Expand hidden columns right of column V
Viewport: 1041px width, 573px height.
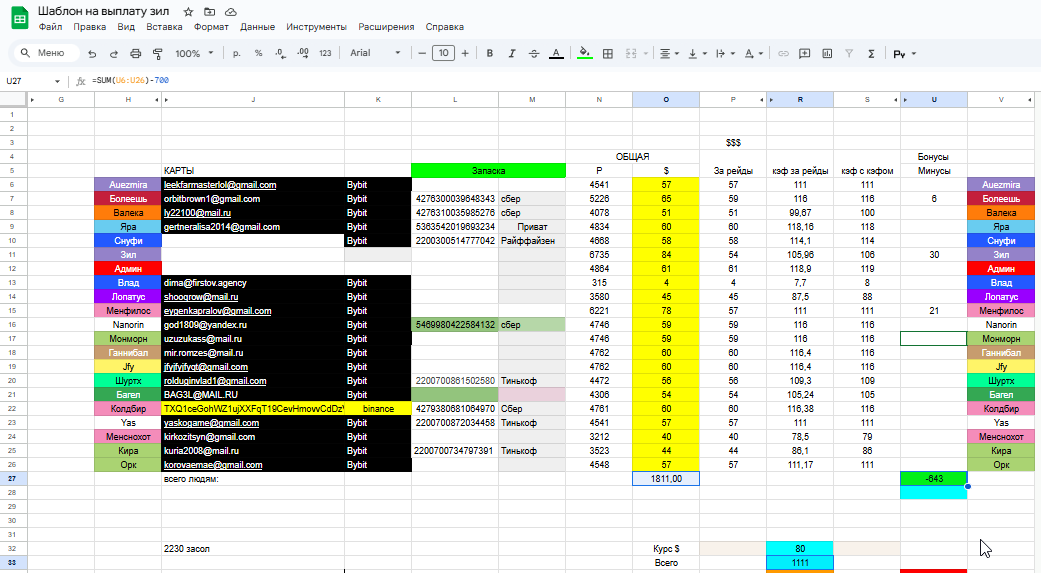tap(1030, 100)
